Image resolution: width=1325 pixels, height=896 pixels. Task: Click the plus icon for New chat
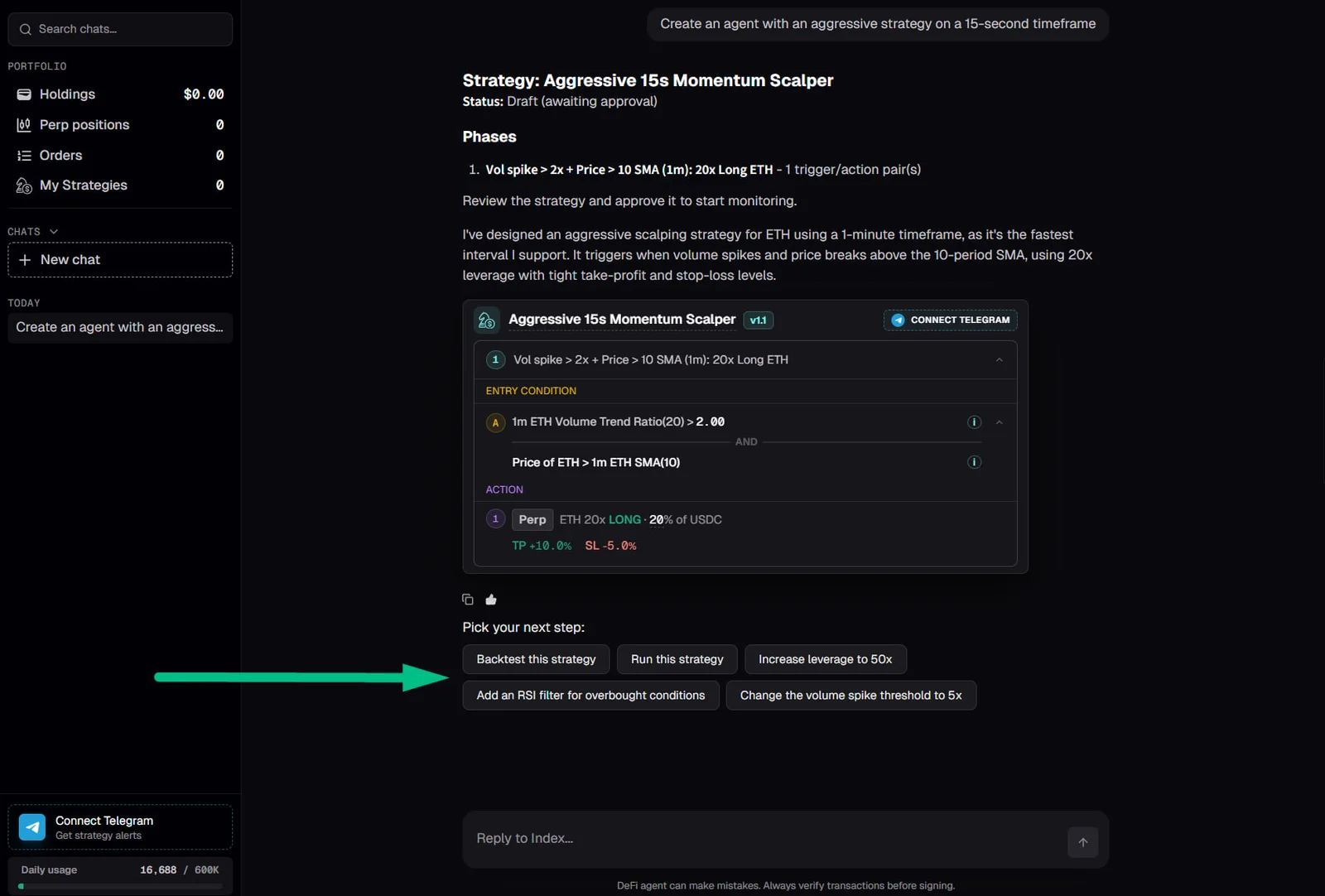click(25, 260)
